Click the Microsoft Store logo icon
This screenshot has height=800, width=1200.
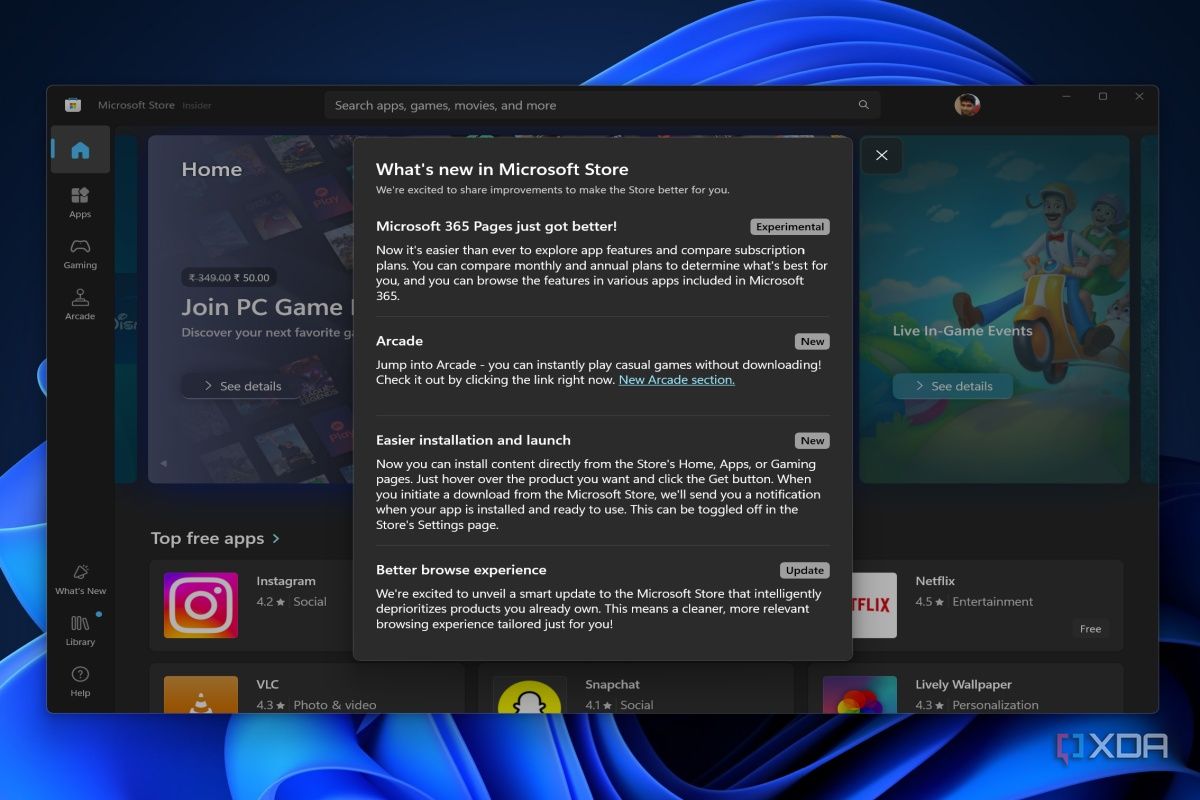pyautogui.click(x=73, y=105)
